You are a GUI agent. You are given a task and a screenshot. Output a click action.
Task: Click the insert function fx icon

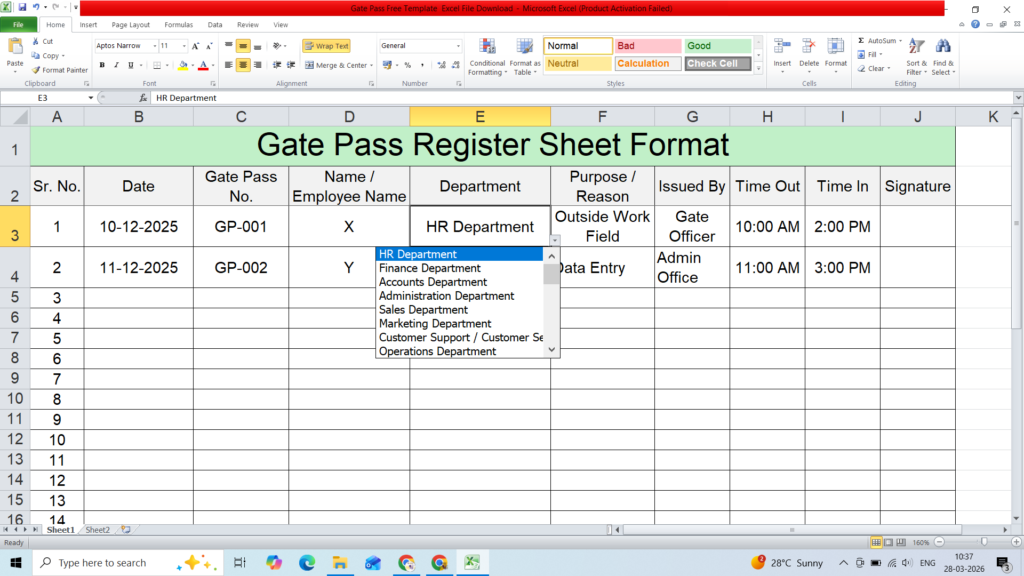pyautogui.click(x=143, y=98)
